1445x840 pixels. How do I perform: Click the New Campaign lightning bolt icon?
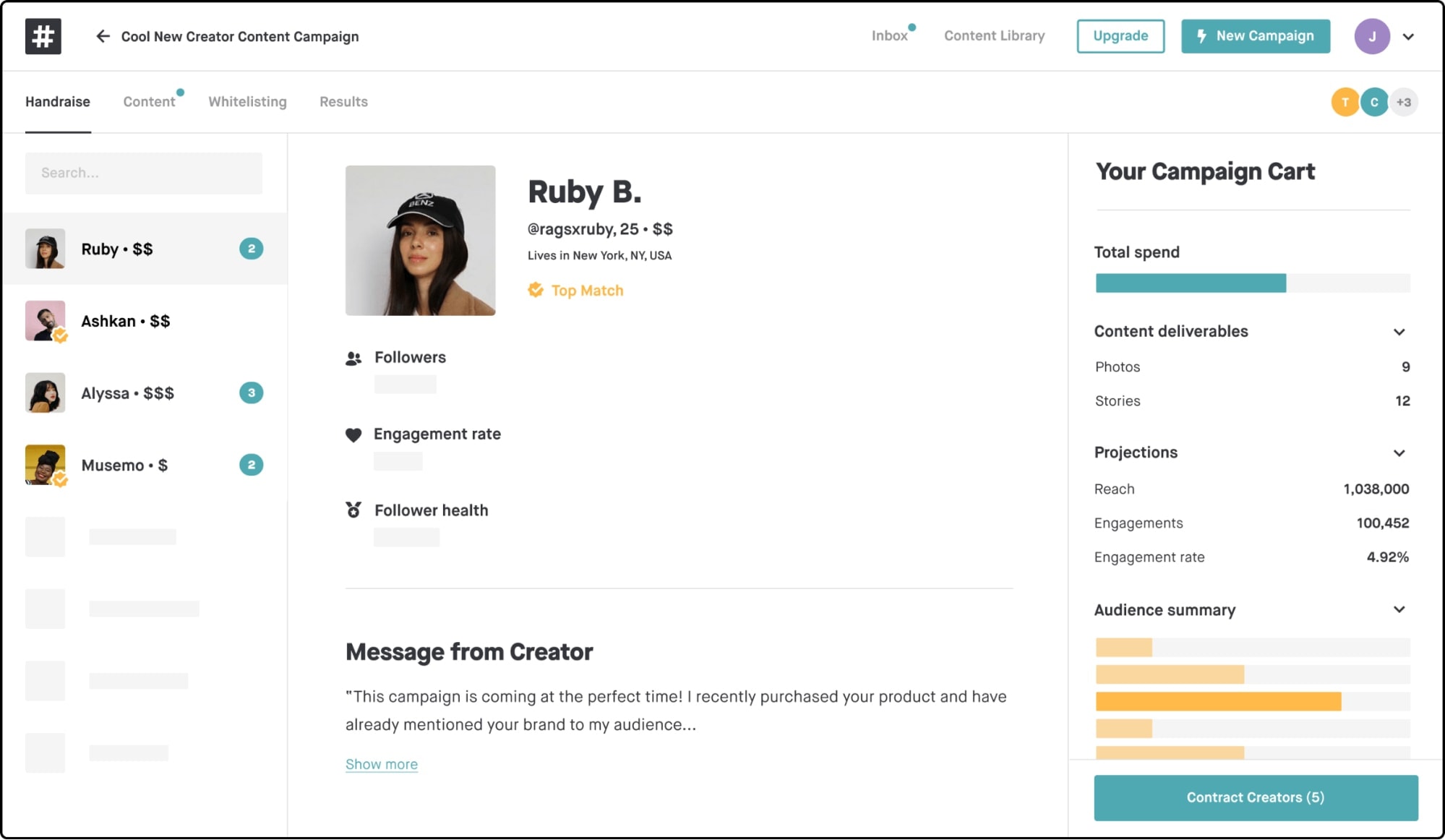(x=1201, y=35)
